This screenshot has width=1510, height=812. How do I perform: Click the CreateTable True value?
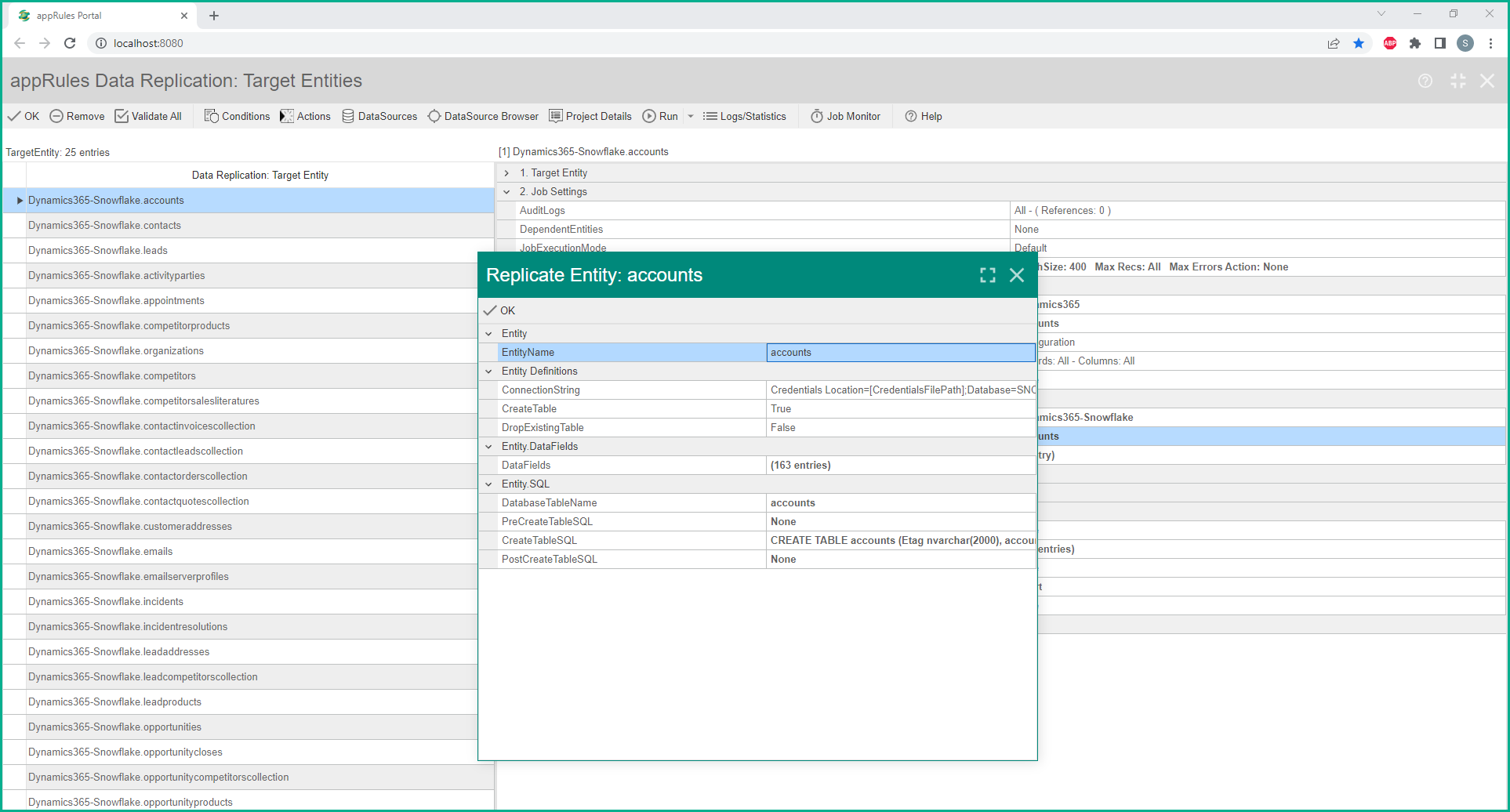point(901,408)
